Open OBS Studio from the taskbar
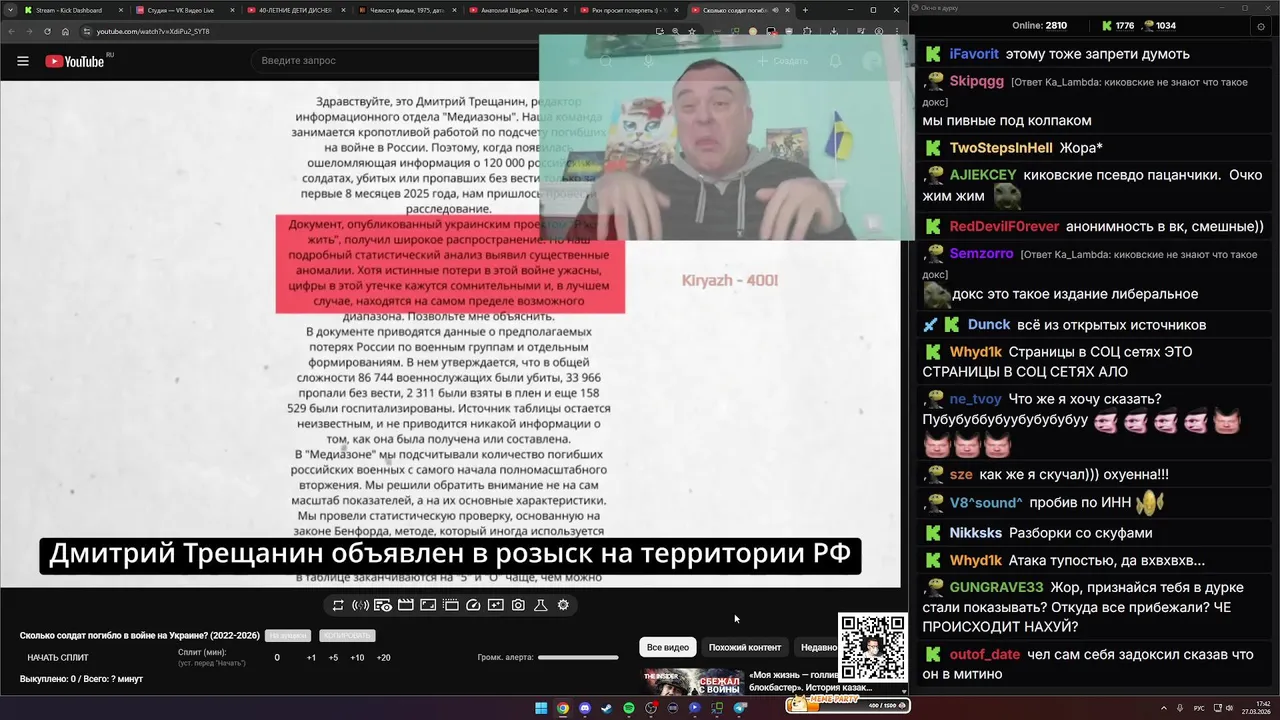The height and width of the screenshot is (720, 1280). coord(651,708)
